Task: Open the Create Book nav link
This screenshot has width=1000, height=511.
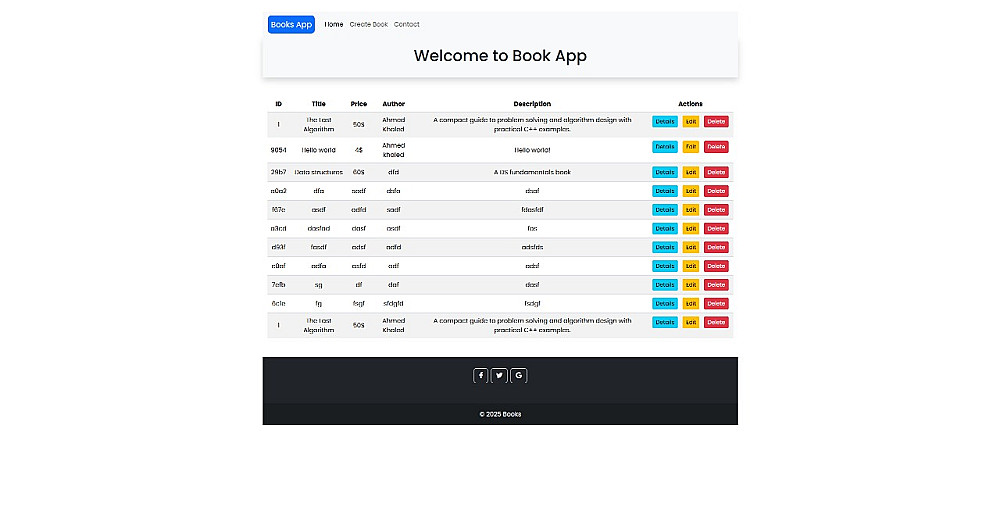Action: pyautogui.click(x=369, y=24)
